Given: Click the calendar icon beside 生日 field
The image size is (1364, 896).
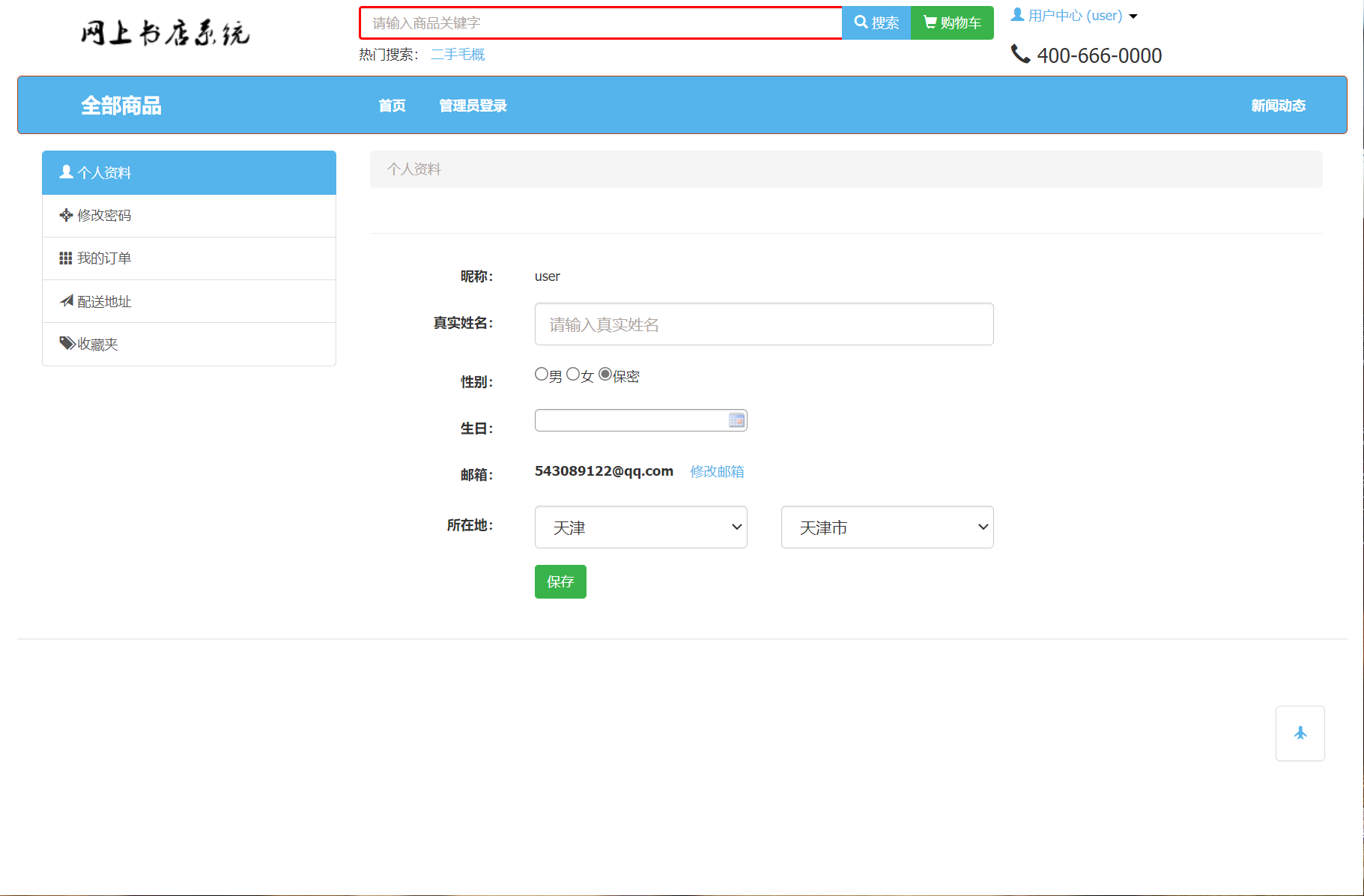Looking at the screenshot, I should pos(736,420).
